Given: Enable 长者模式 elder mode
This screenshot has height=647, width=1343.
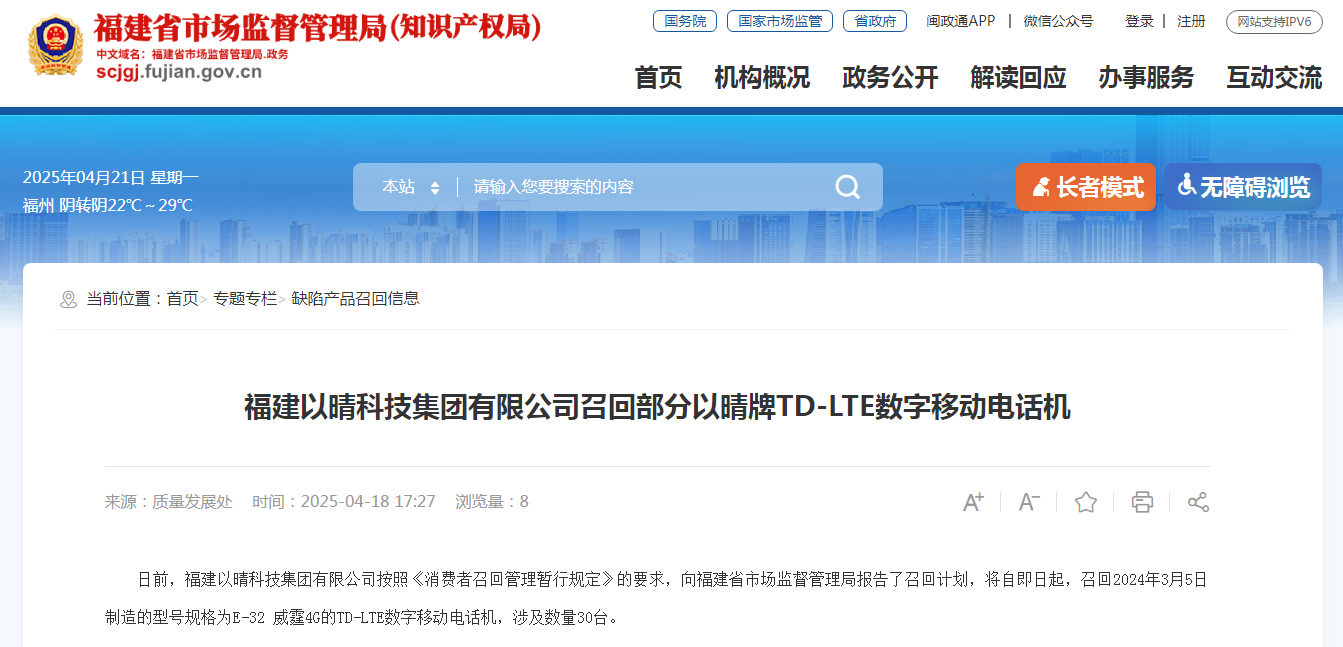Looking at the screenshot, I should click(1086, 187).
